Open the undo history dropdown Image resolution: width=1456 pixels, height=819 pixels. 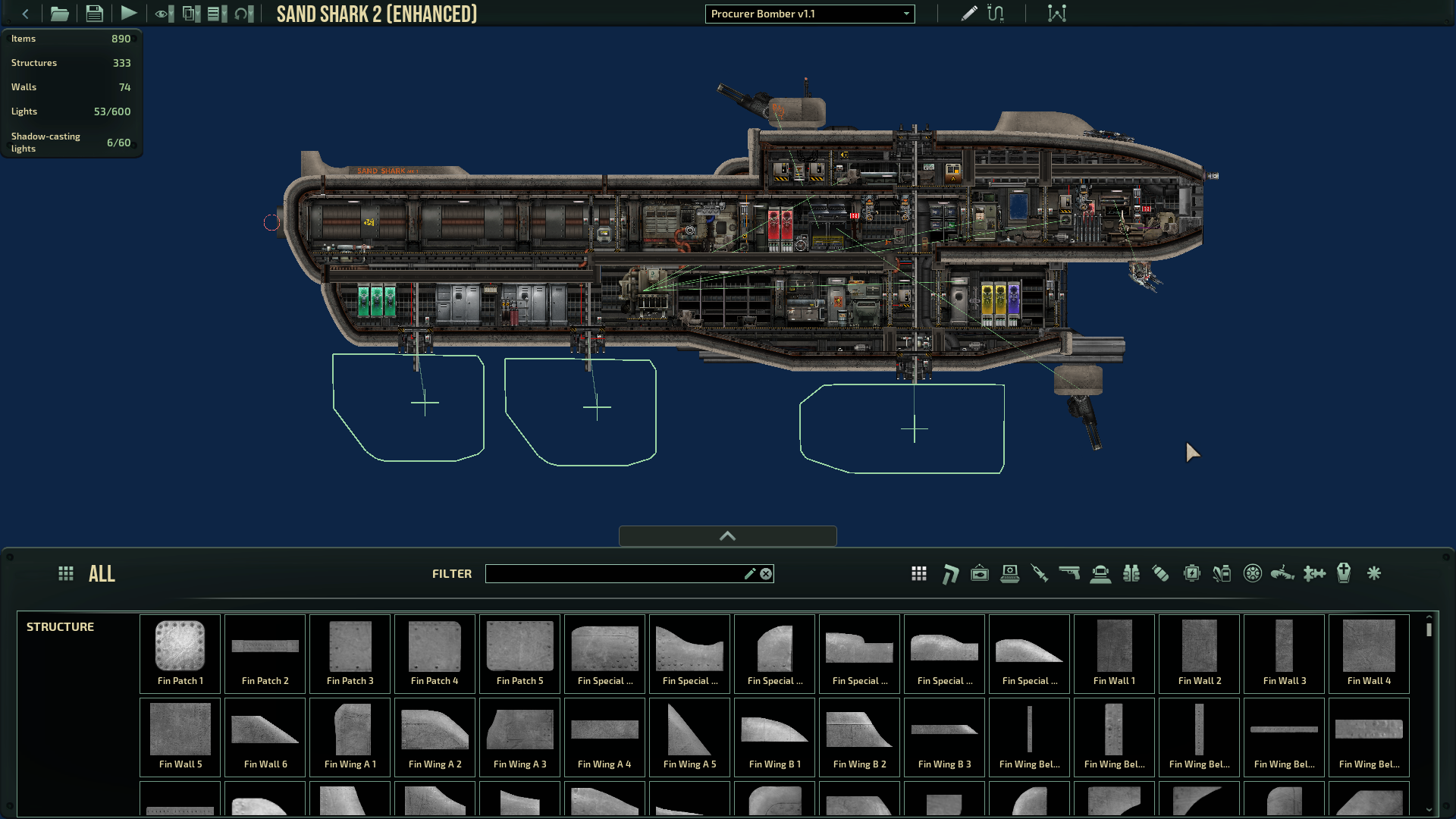(243, 14)
